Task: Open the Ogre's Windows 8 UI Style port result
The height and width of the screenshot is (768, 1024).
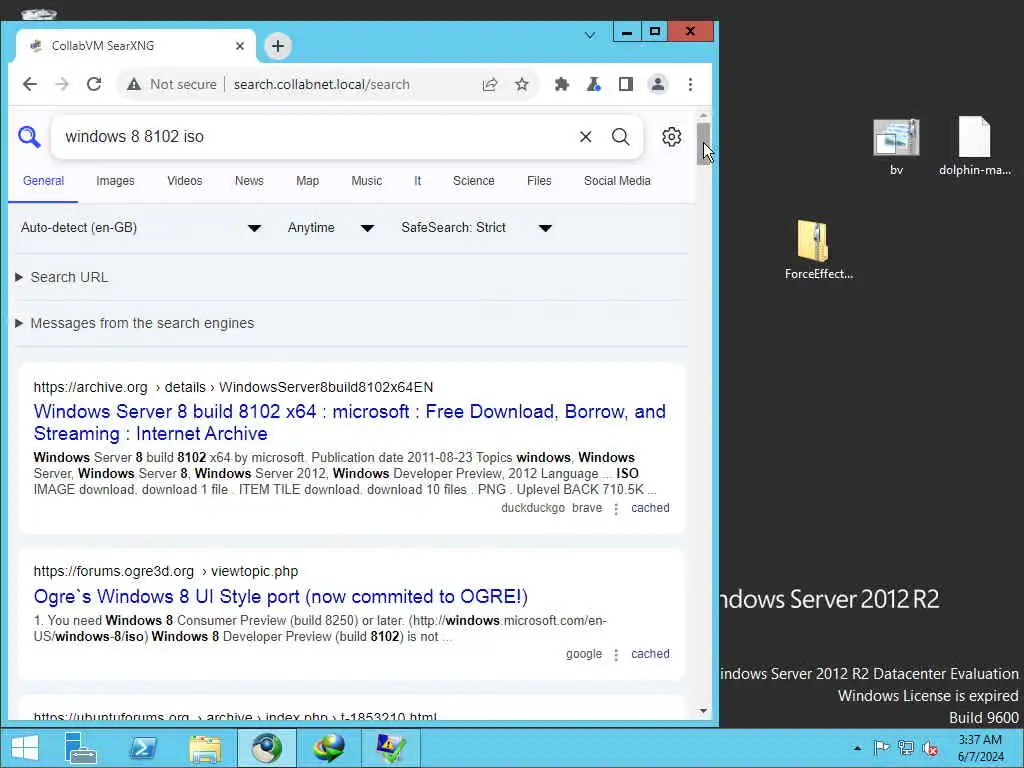Action: [x=281, y=597]
